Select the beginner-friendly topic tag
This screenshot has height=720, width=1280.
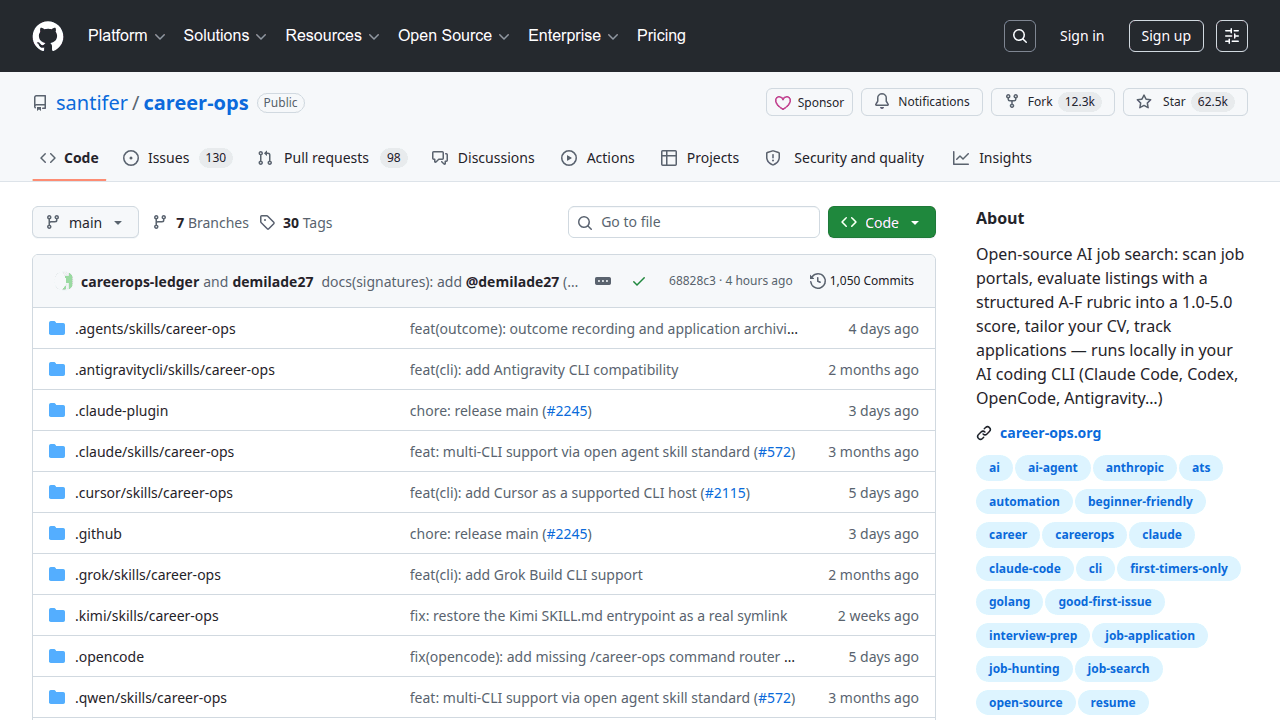[x=1141, y=502]
